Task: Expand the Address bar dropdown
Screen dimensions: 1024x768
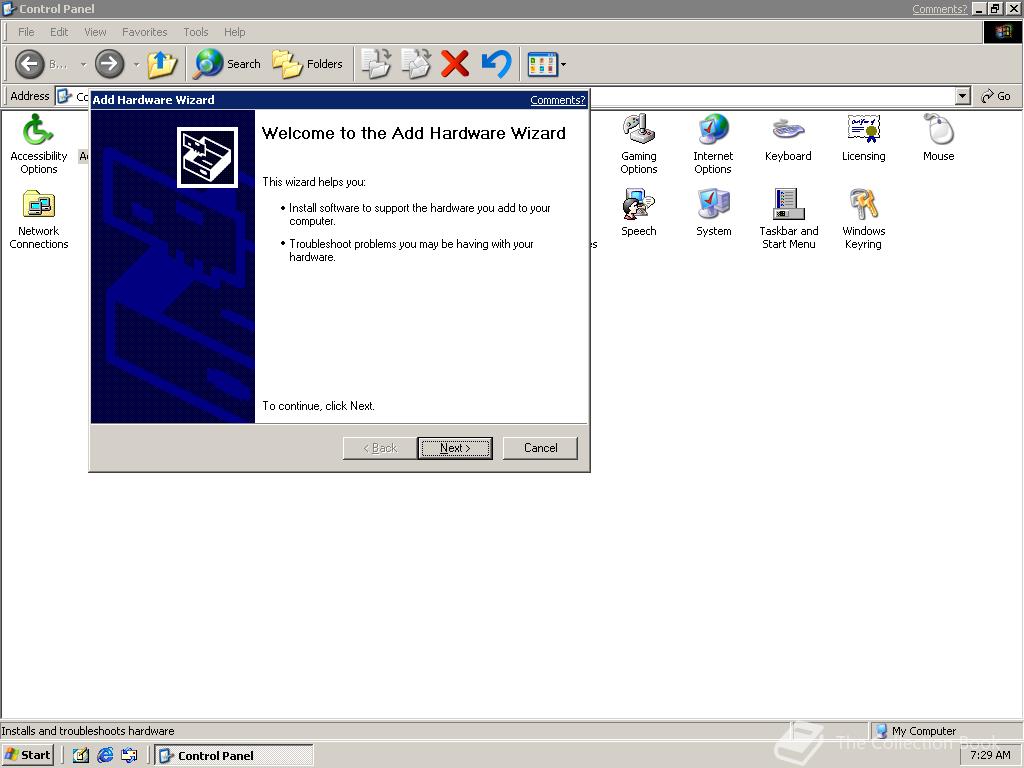Action: (x=962, y=96)
